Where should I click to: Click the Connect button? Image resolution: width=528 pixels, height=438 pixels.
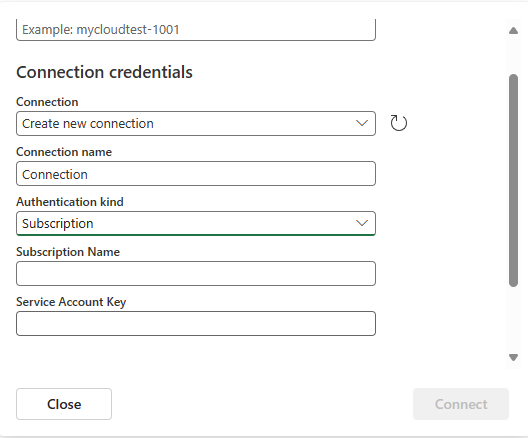[x=461, y=404]
